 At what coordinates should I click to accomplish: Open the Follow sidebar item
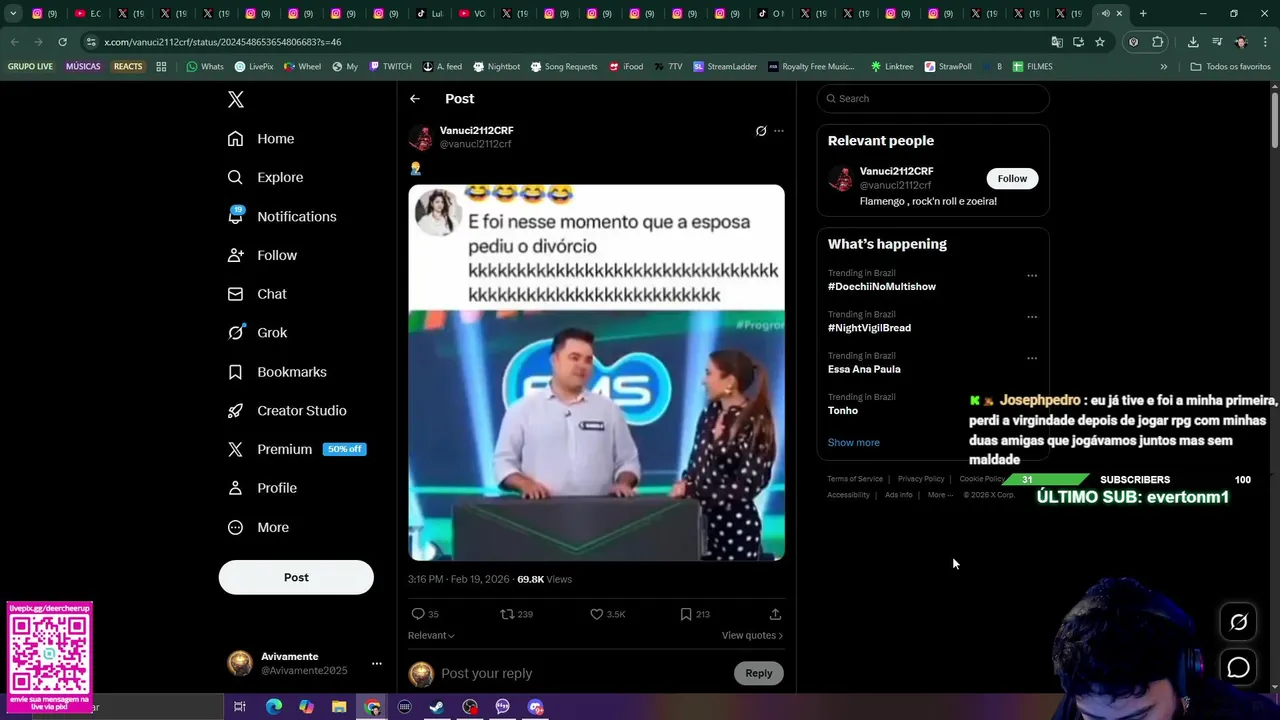262,255
